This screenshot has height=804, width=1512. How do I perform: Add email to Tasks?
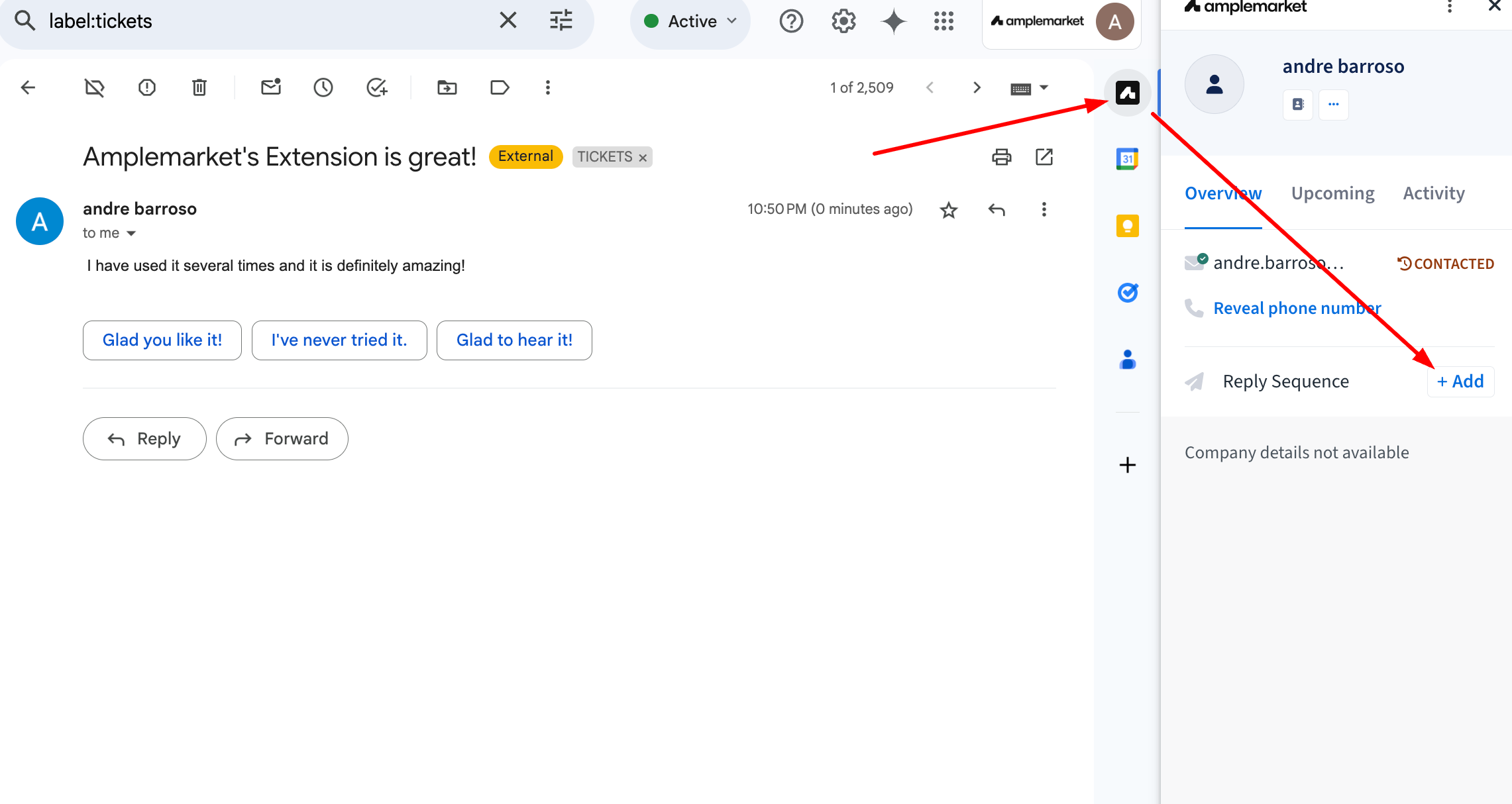point(376,87)
